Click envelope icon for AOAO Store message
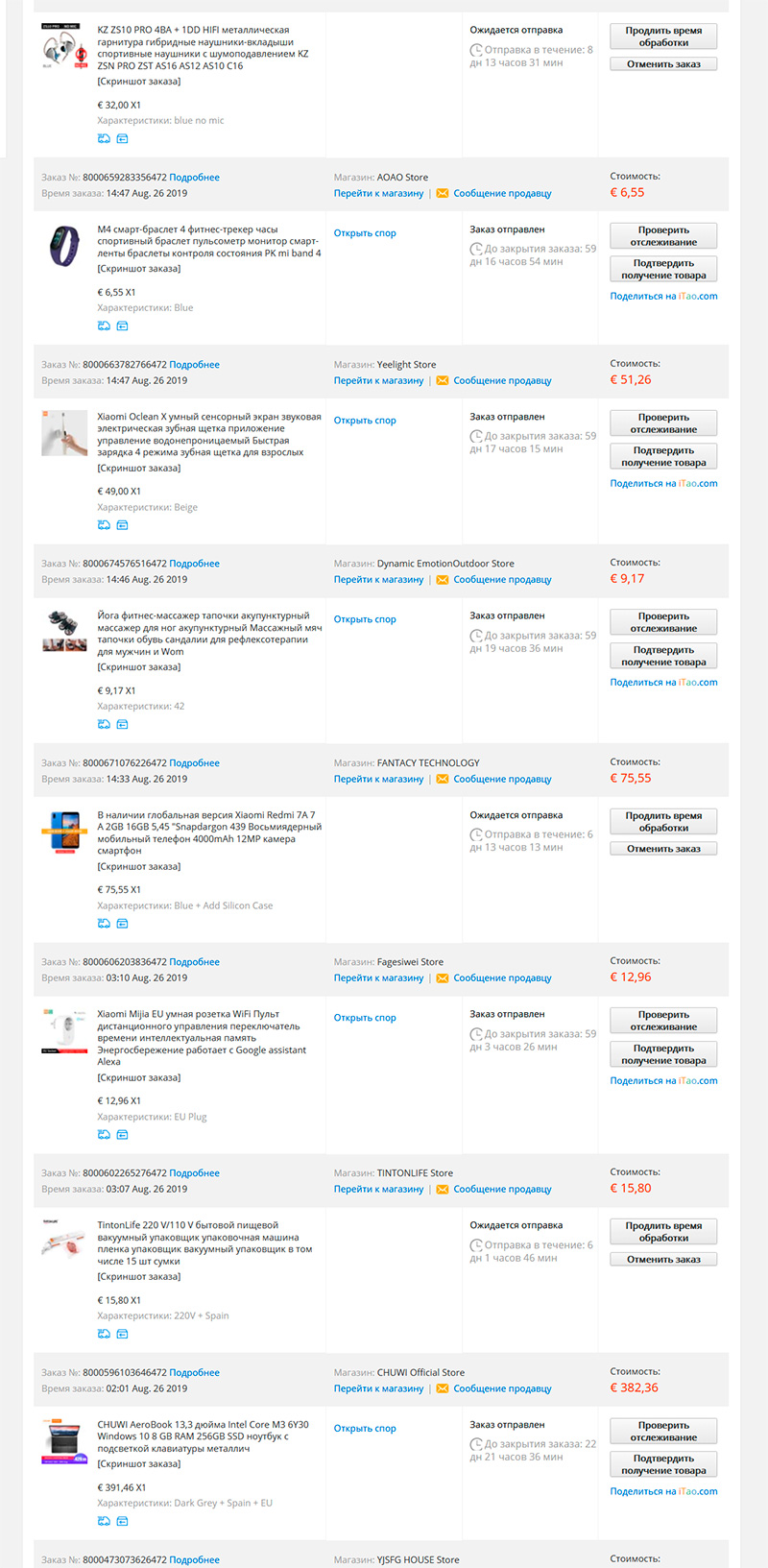This screenshot has height=1568, width=768. pos(442,194)
